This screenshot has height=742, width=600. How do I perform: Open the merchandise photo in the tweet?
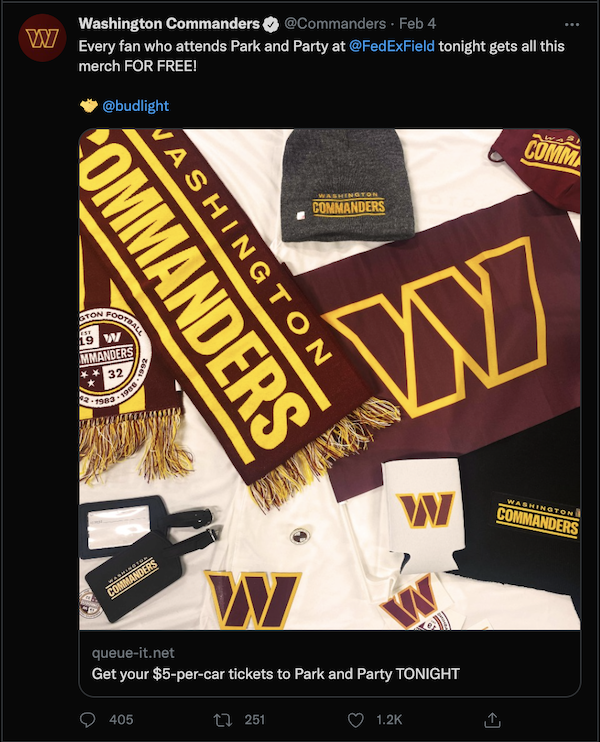[x=330, y=380]
